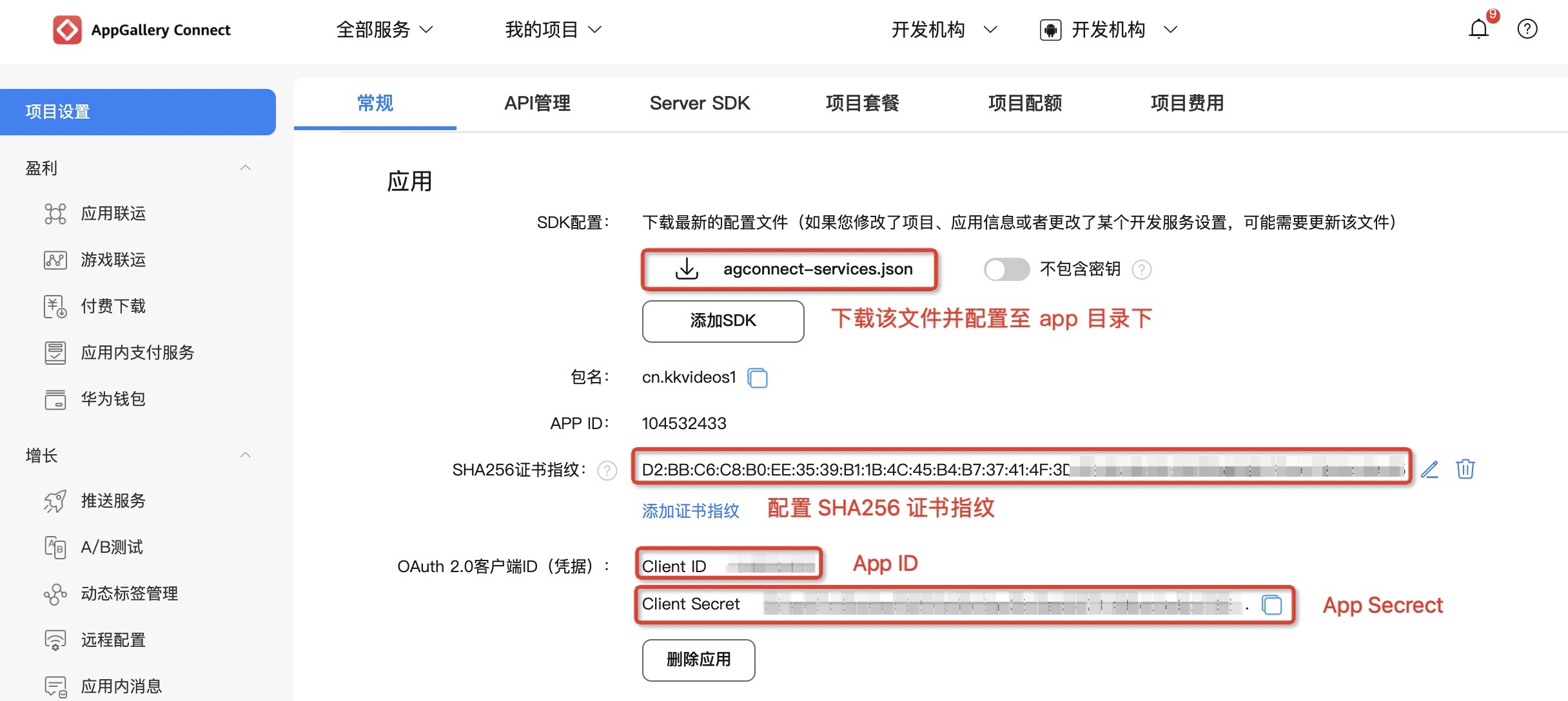
Task: Open 游戏联运 from sidebar
Action: tap(113, 260)
